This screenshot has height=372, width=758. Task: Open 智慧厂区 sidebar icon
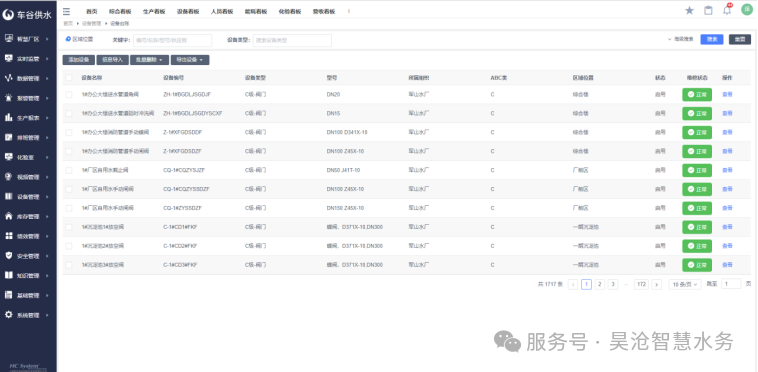tap(8, 39)
